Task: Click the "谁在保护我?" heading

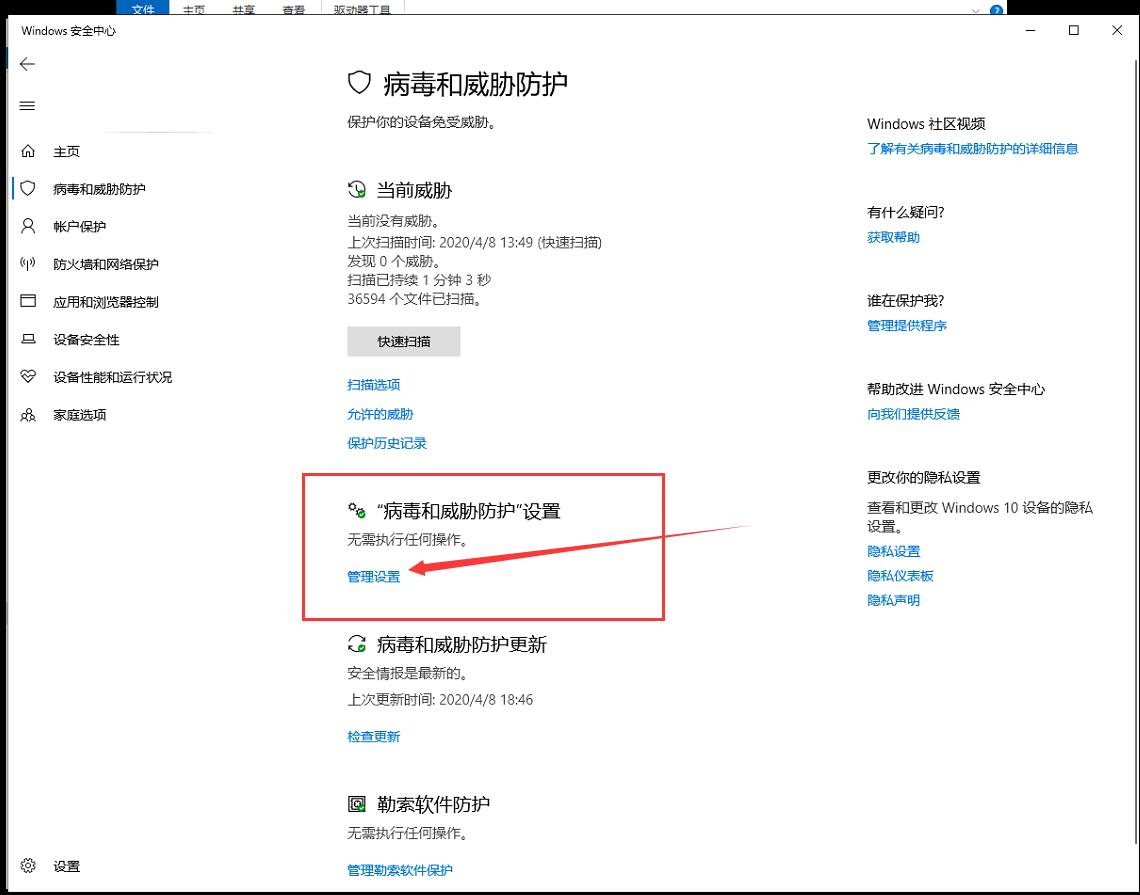Action: (906, 301)
